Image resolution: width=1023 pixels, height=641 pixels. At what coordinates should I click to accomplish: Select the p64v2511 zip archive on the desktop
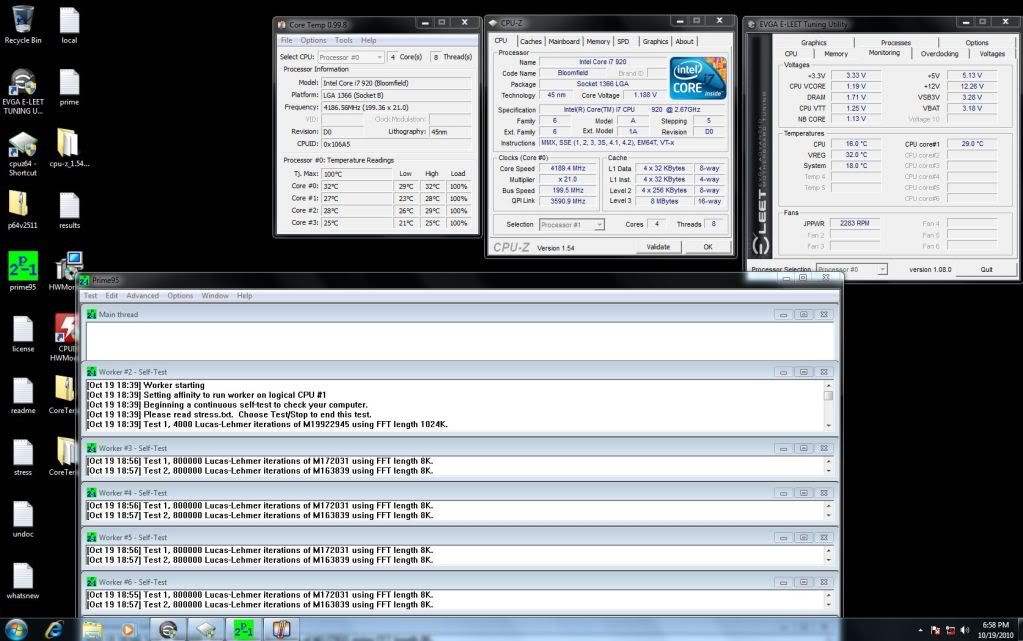[x=23, y=210]
